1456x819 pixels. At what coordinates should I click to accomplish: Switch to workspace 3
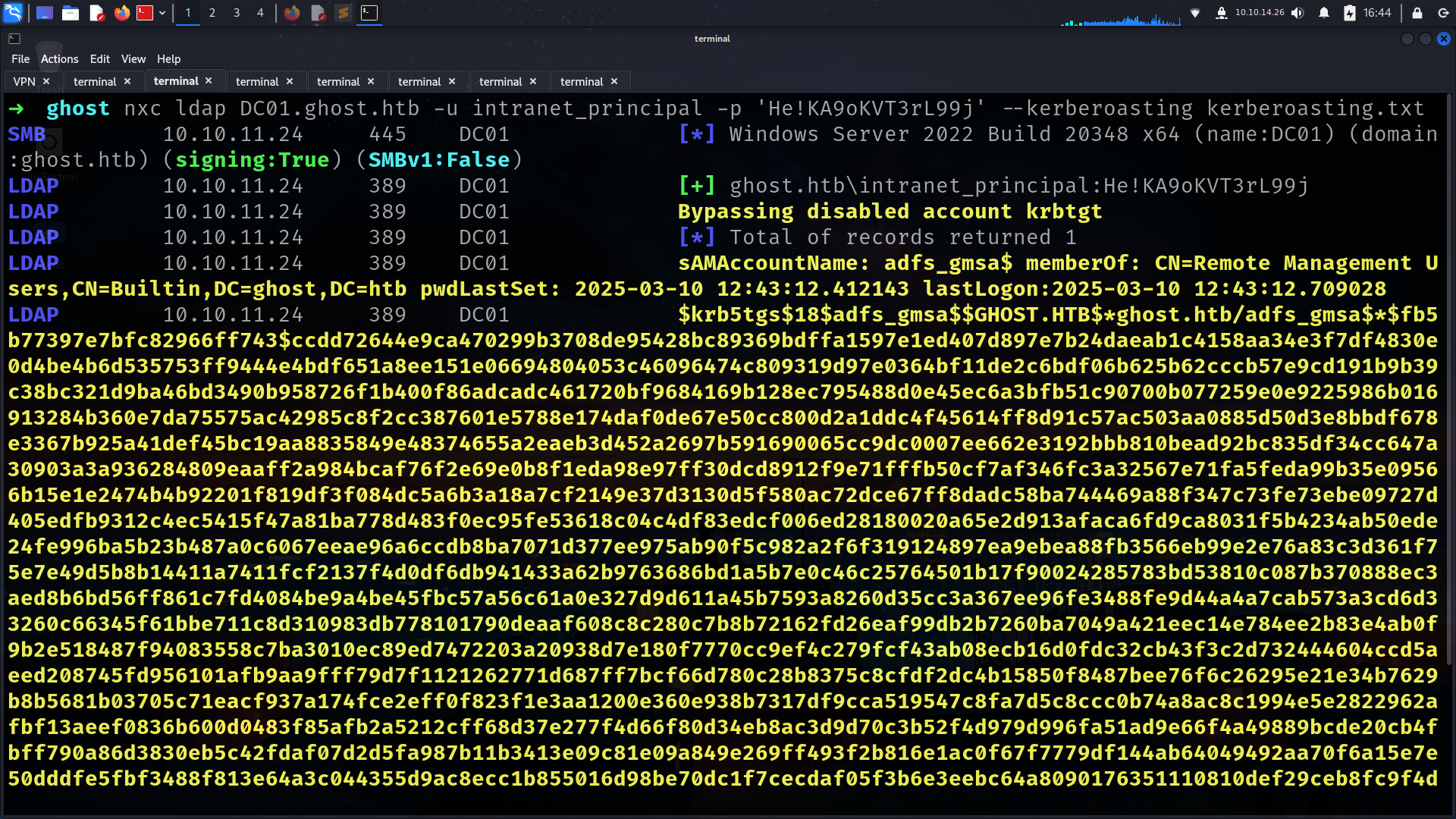point(237,13)
